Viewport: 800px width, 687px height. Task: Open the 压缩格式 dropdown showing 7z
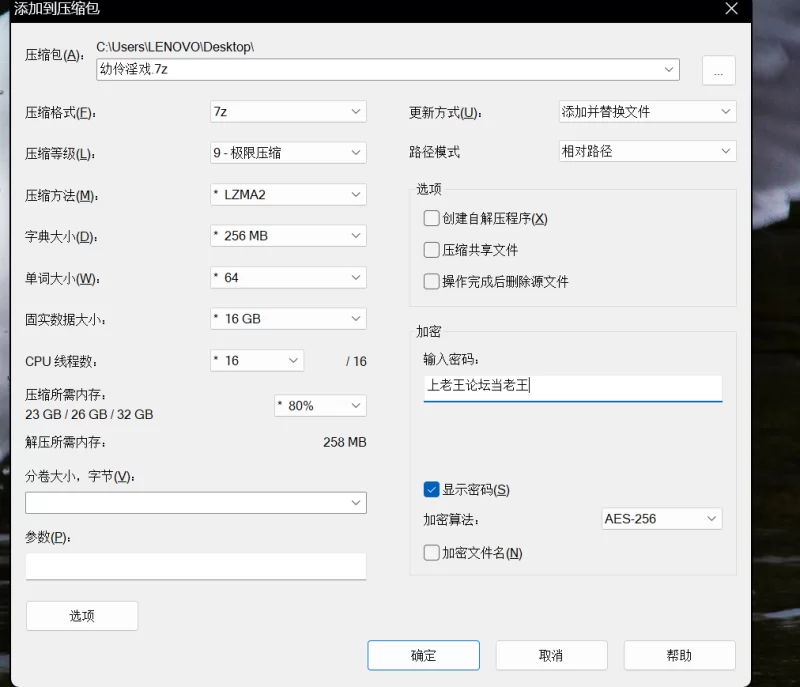(288, 112)
